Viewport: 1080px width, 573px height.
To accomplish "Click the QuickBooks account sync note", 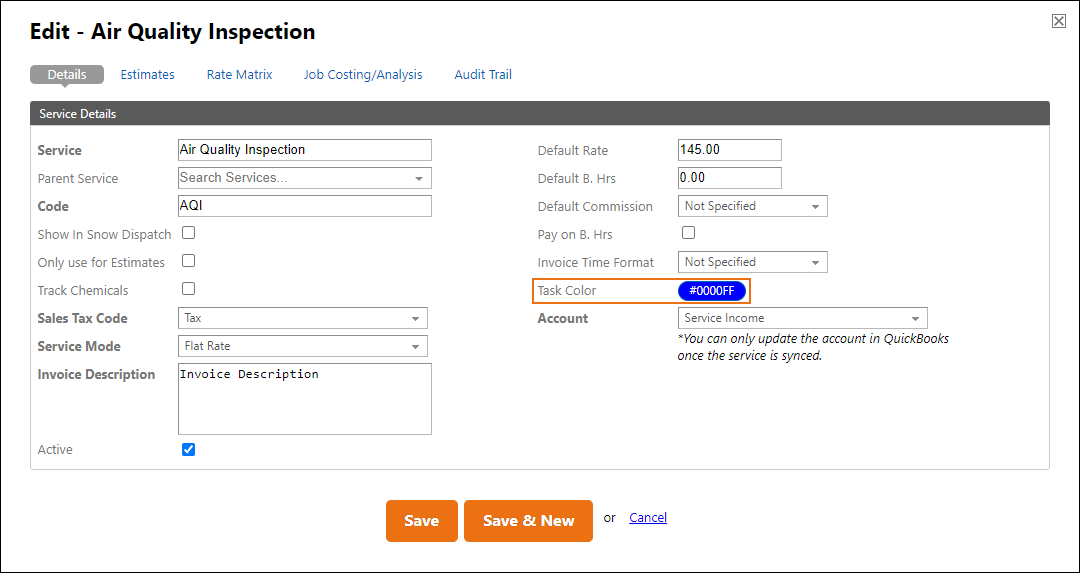I will tap(813, 348).
